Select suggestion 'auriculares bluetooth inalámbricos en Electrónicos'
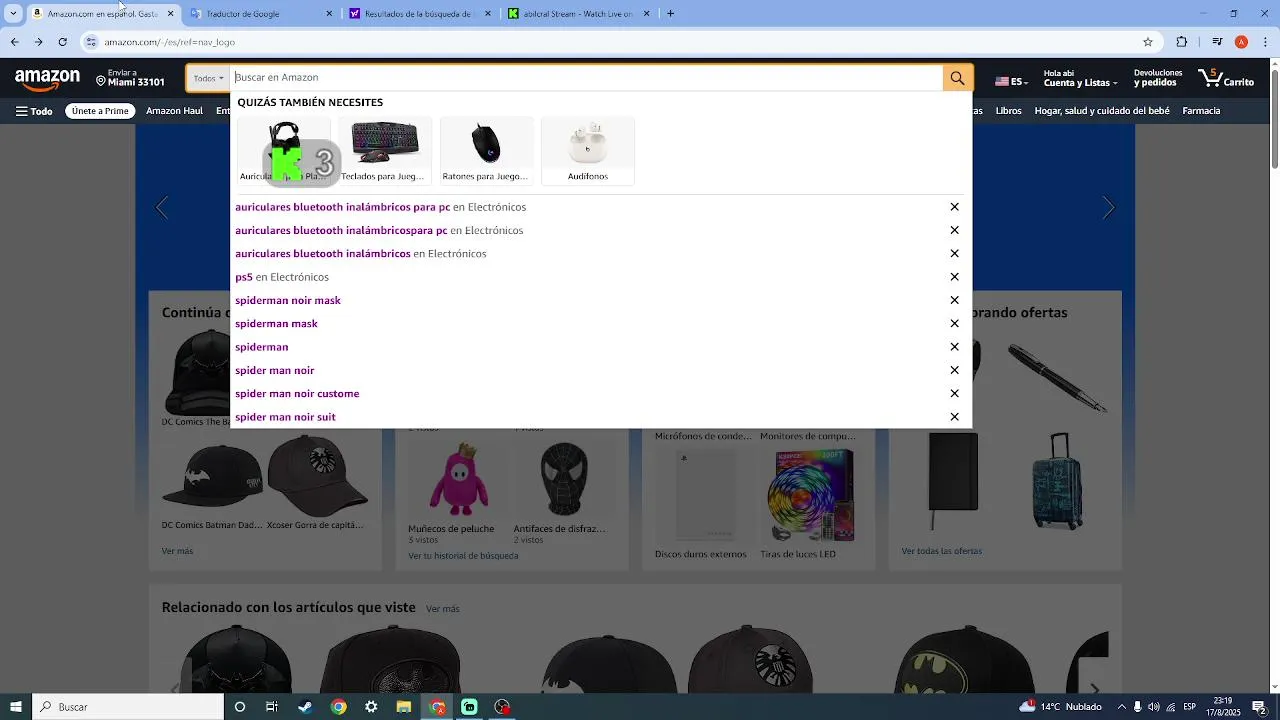Image resolution: width=1280 pixels, height=720 pixels. pos(360,254)
